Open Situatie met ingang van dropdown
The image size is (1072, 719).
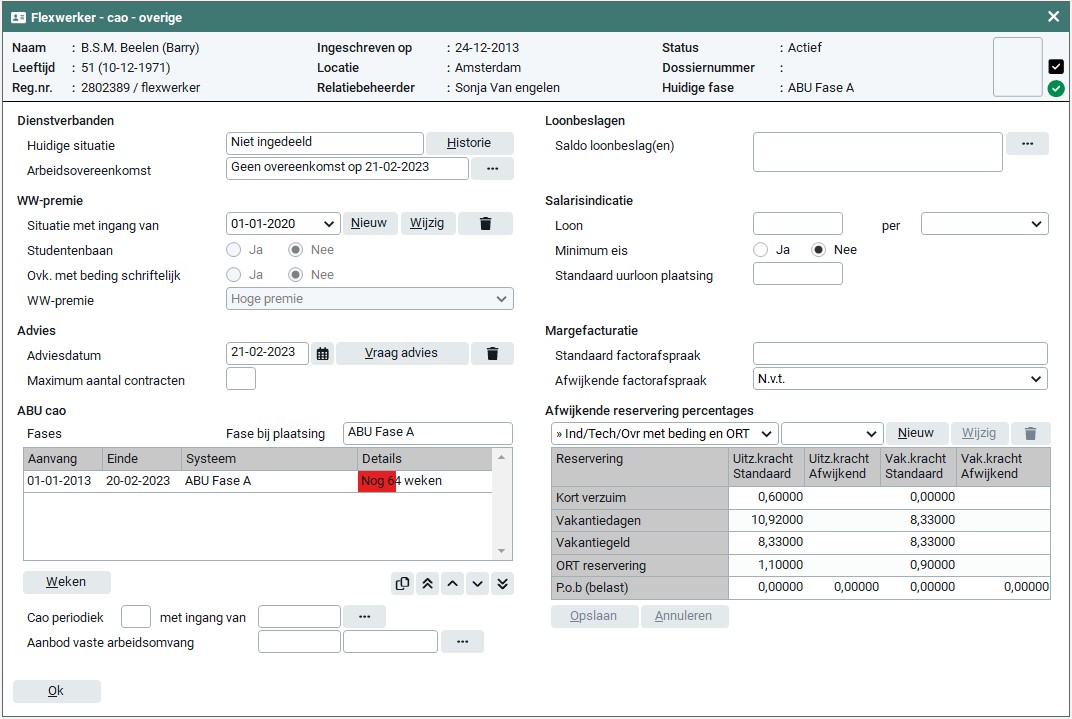point(284,224)
